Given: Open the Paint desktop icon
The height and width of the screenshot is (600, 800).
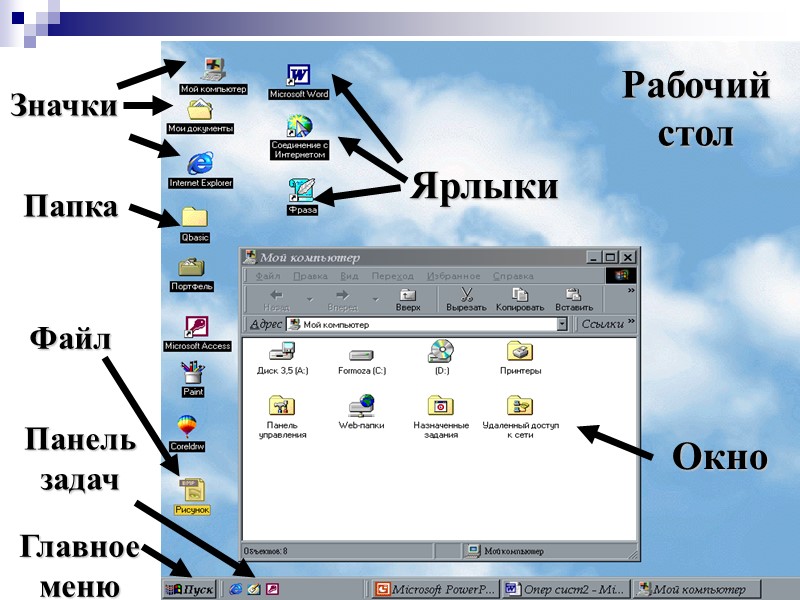Looking at the screenshot, I should pyautogui.click(x=193, y=379).
